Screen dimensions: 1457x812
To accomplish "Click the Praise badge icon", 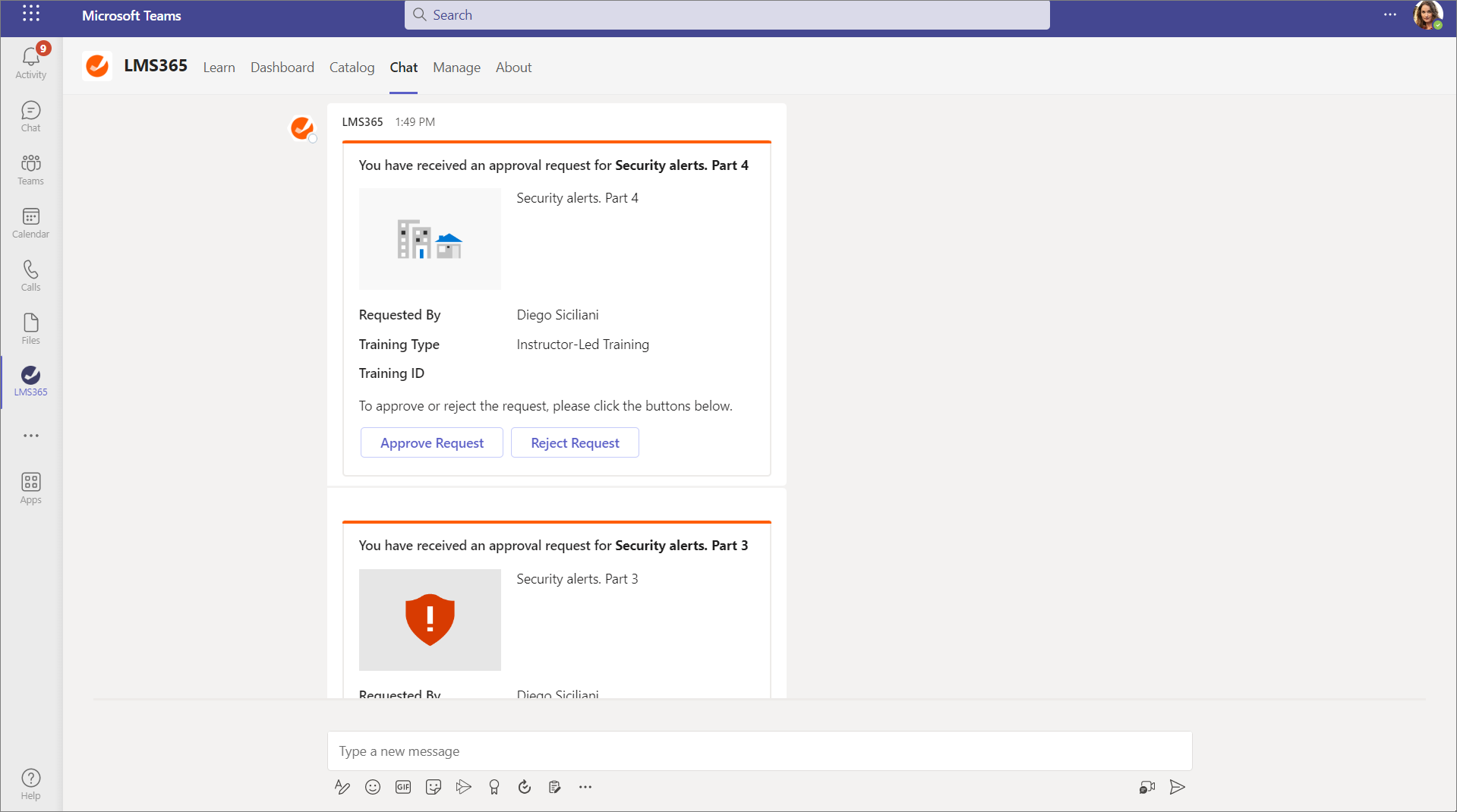I will coord(494,787).
